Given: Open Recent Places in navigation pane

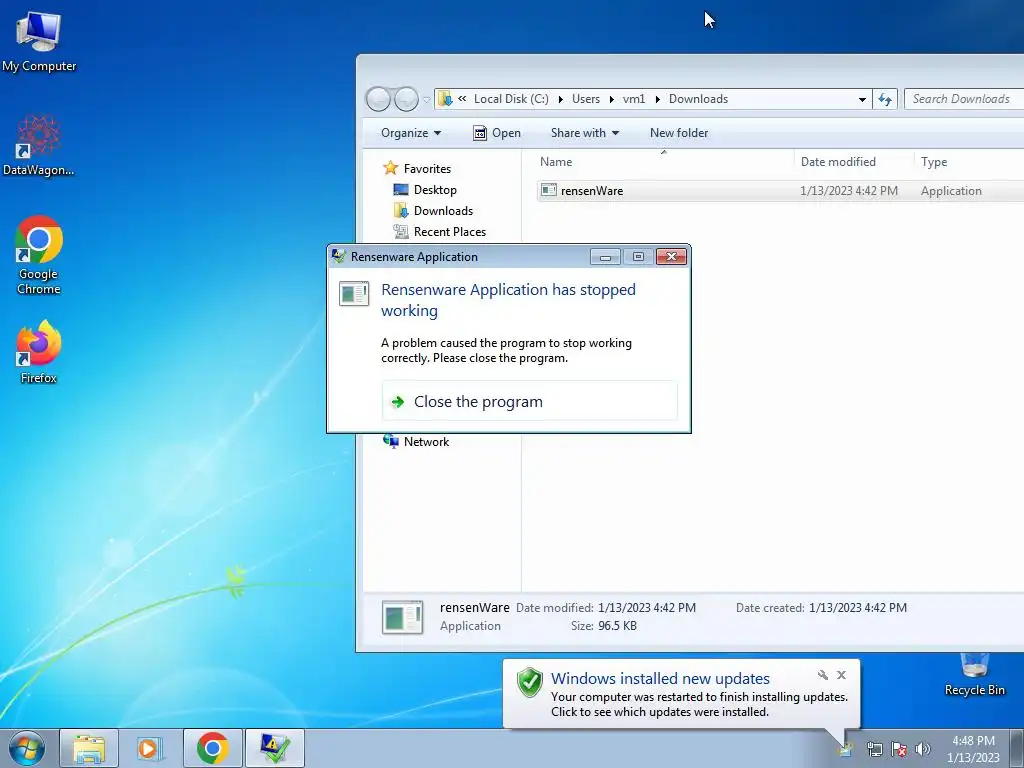Looking at the screenshot, I should pyautogui.click(x=440, y=232).
